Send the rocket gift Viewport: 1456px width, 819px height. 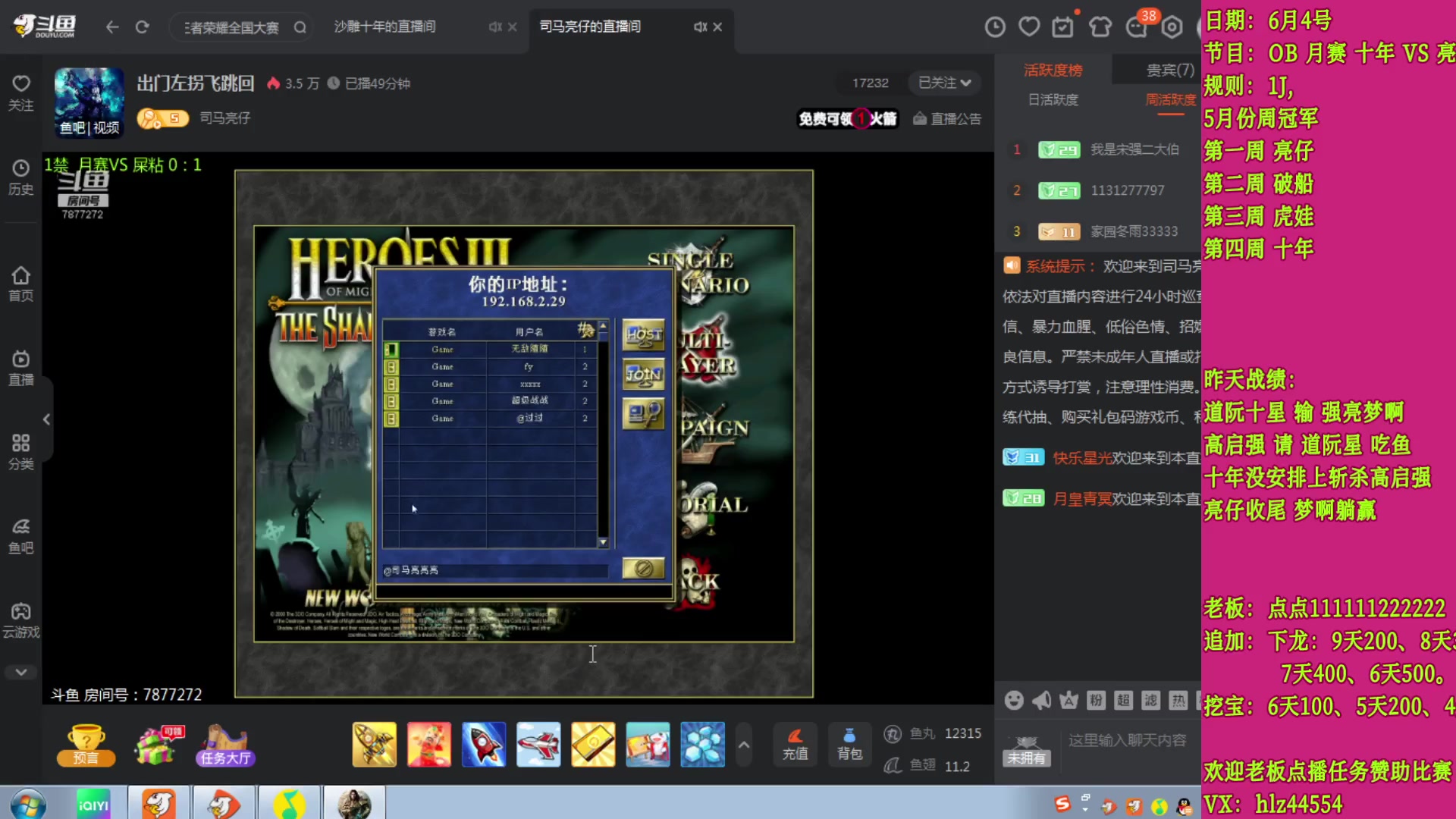pos(484,744)
